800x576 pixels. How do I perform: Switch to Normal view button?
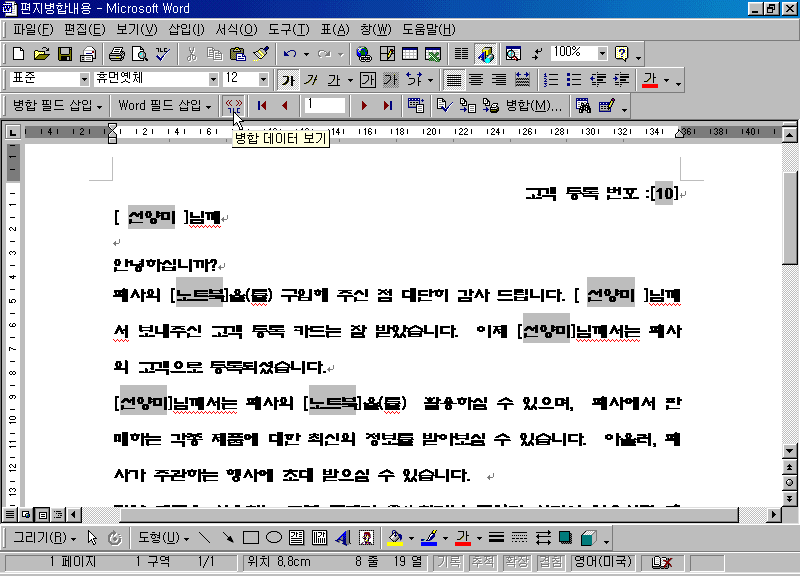click(x=10, y=514)
